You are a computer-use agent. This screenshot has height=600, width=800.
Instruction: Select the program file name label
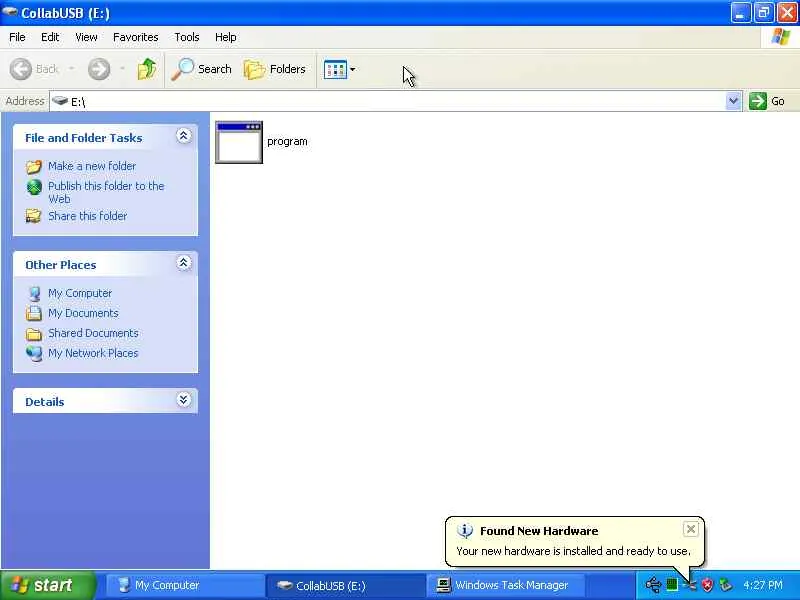(287, 141)
